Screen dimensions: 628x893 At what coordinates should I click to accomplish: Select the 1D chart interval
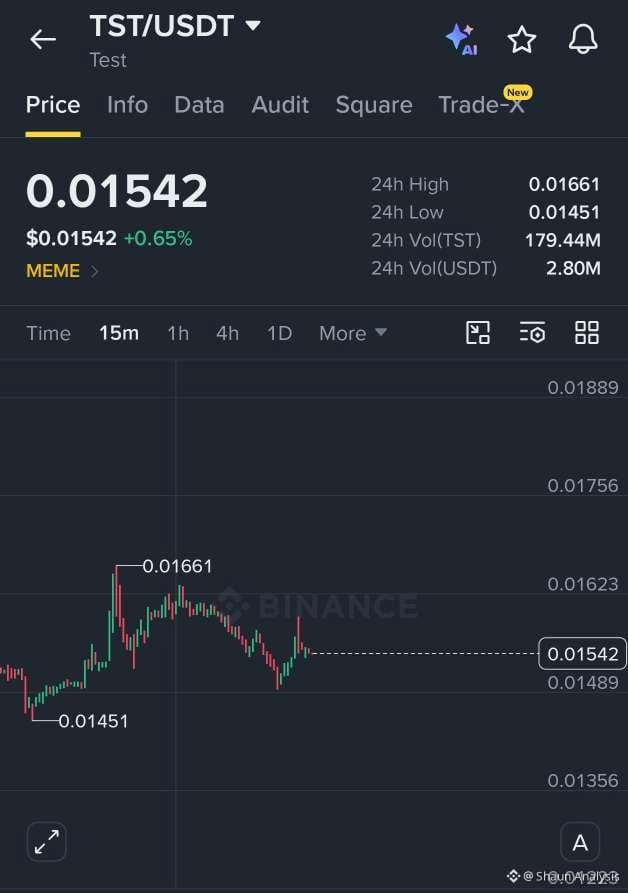coord(280,333)
